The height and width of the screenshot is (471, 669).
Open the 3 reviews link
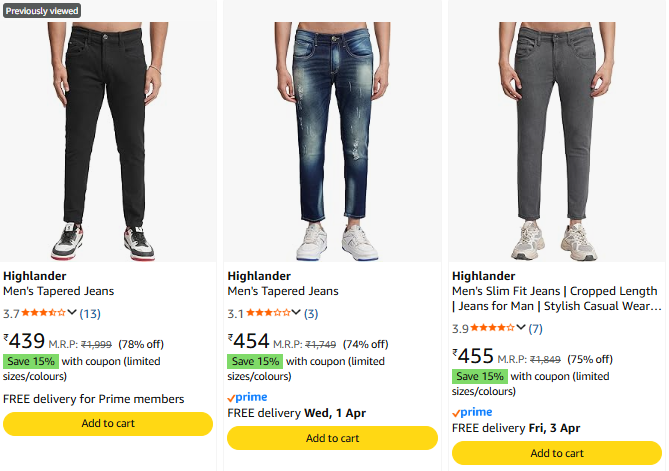pyautogui.click(x=311, y=314)
